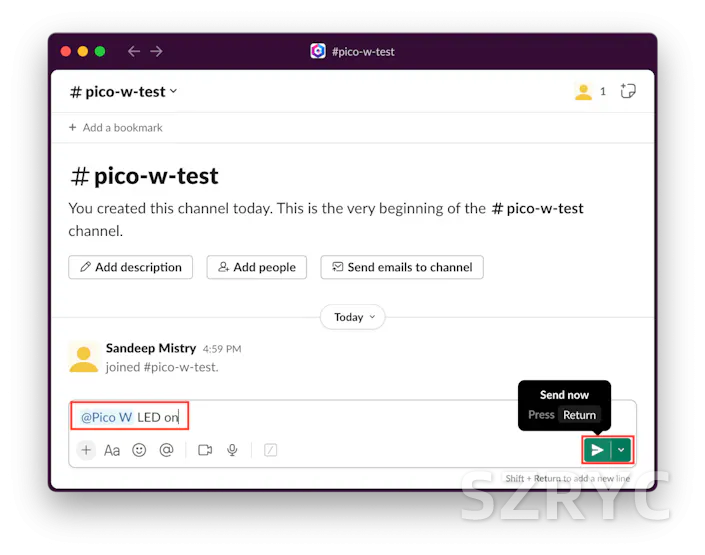
Task: Open the emoji picker smiley icon
Action: pyautogui.click(x=139, y=450)
